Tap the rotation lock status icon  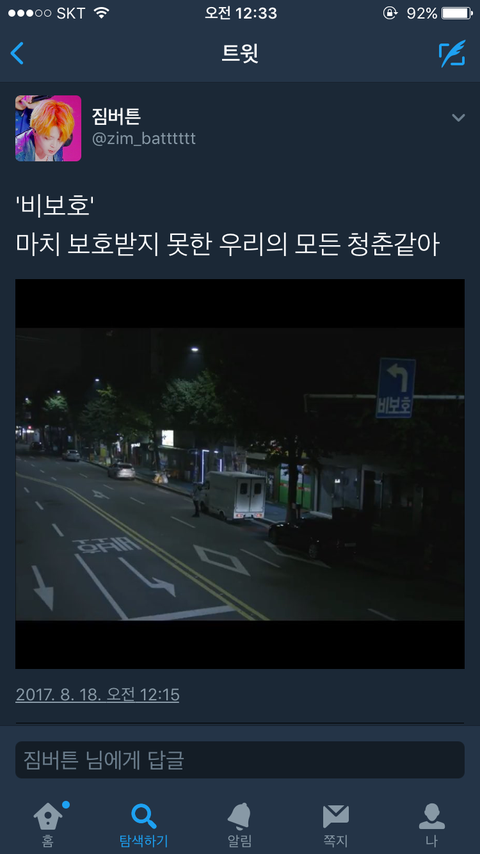[x=390, y=13]
